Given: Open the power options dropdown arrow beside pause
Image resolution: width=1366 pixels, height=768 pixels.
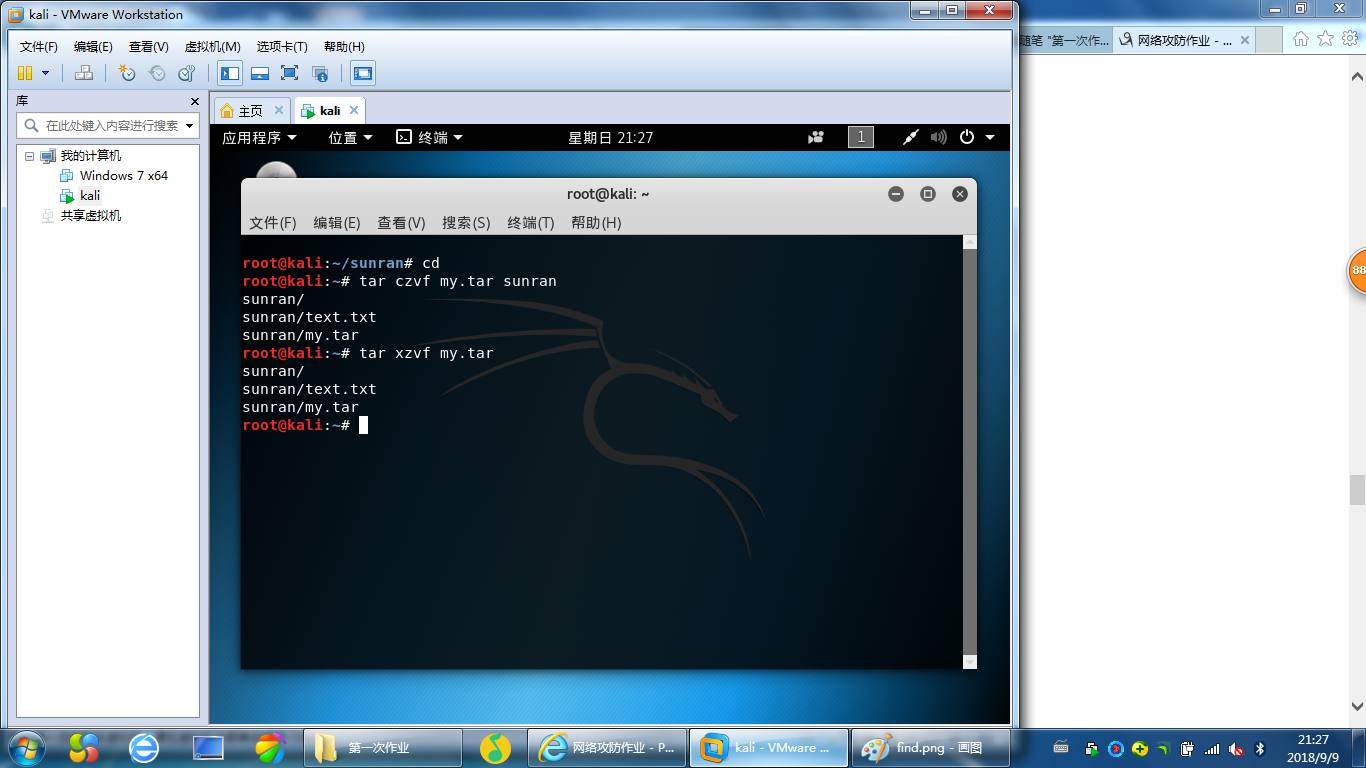Looking at the screenshot, I should [x=45, y=73].
